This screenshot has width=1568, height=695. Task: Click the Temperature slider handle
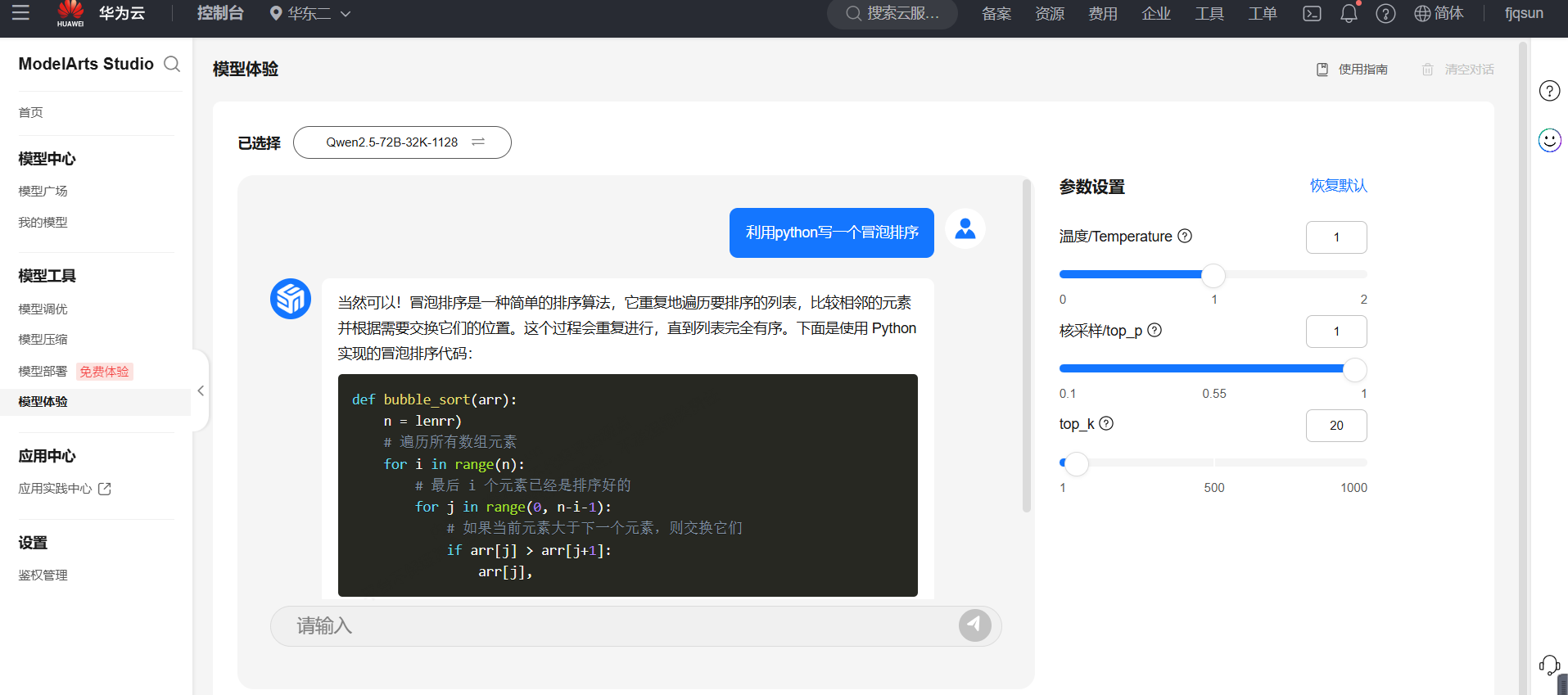click(x=1213, y=275)
